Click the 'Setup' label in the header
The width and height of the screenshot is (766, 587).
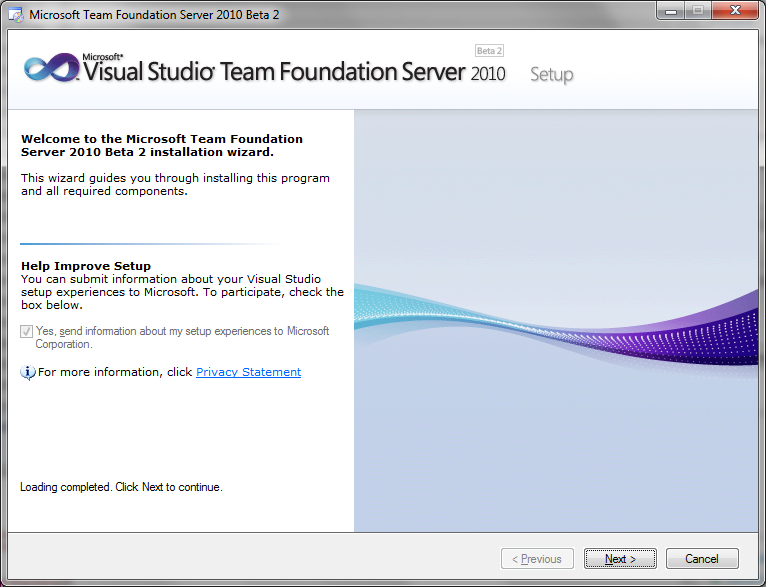point(552,74)
